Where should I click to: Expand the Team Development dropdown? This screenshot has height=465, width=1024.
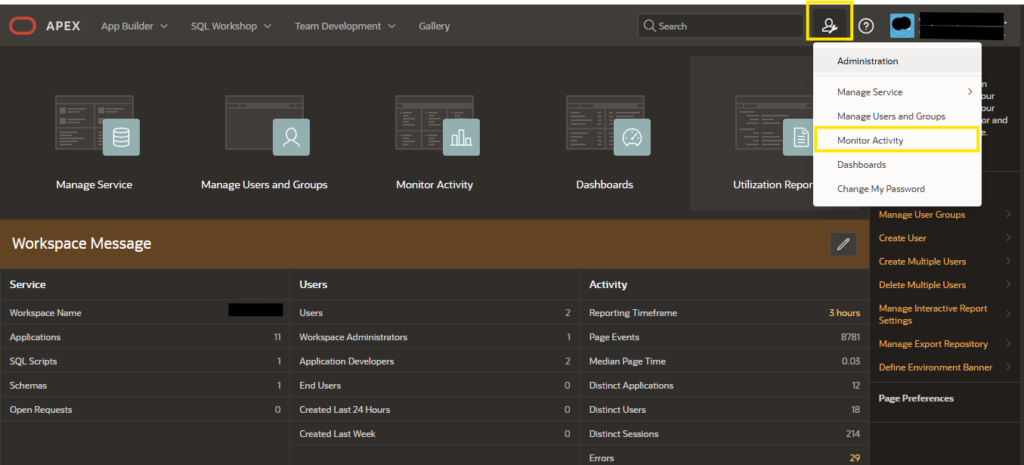[345, 26]
